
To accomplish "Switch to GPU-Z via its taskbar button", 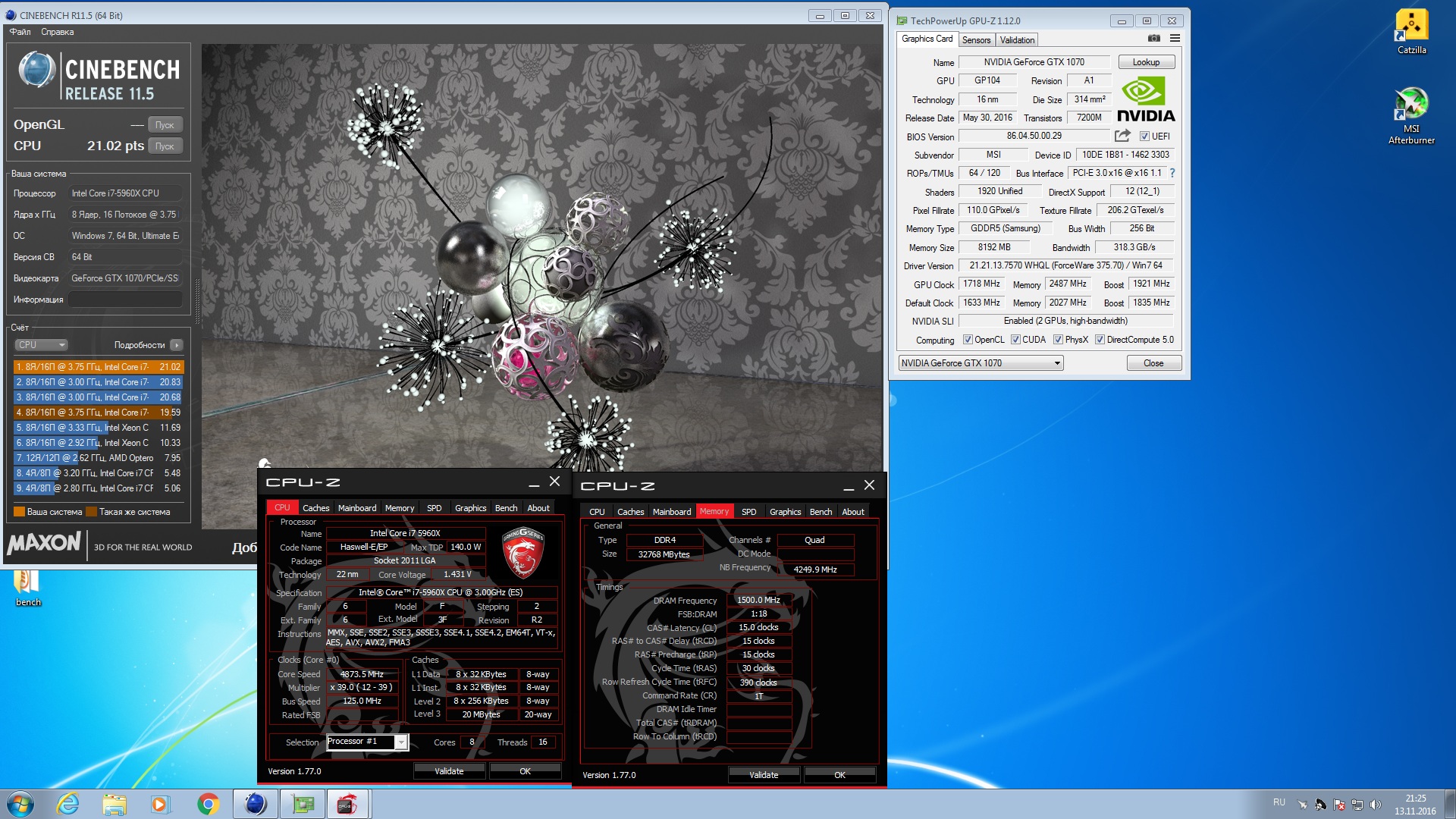I will click(303, 804).
